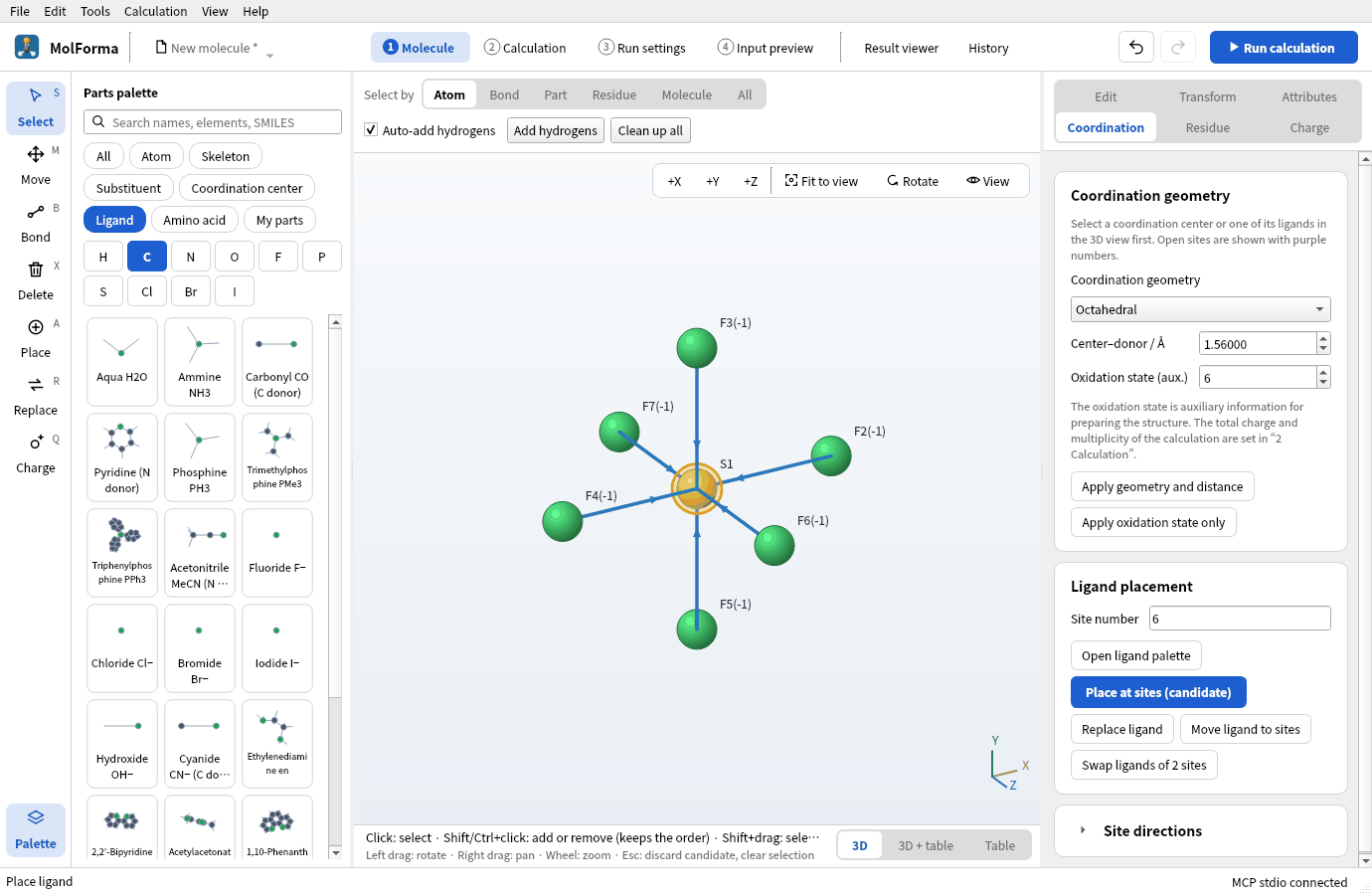
Task: Toggle the Auto-add hydrogens checkbox
Action: point(371,130)
